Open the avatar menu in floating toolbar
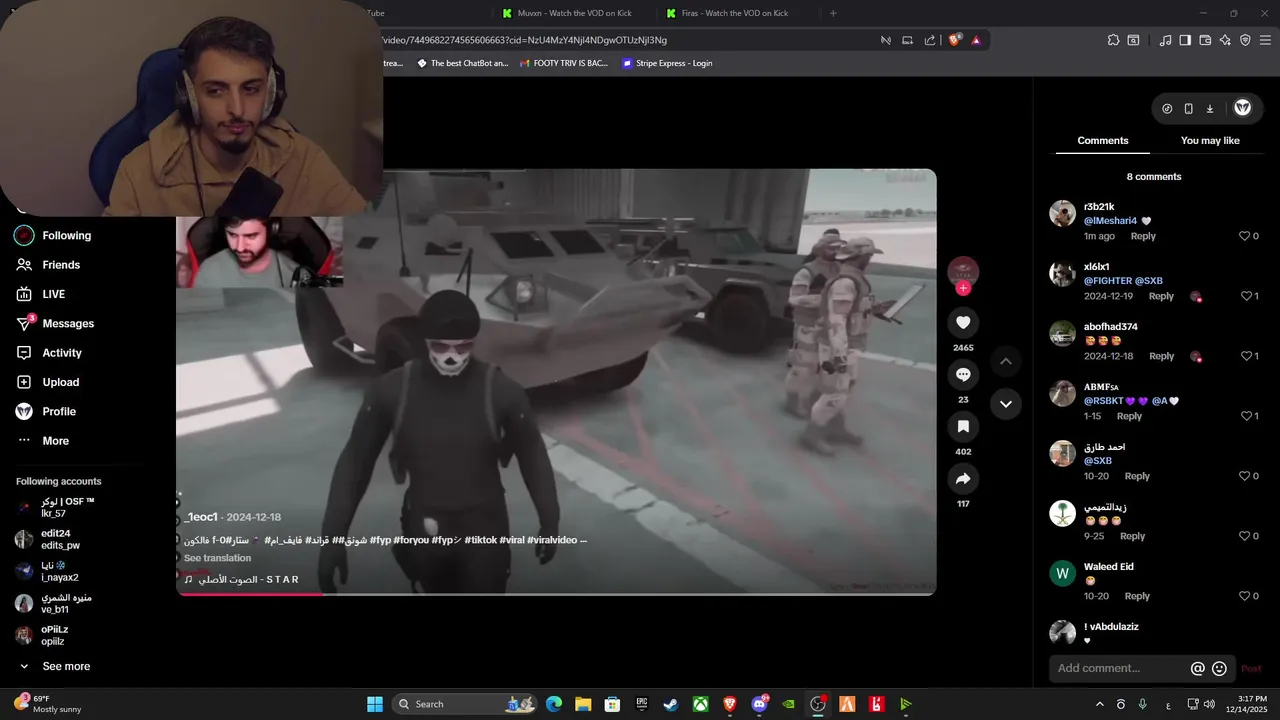The image size is (1280, 720). click(x=1243, y=108)
